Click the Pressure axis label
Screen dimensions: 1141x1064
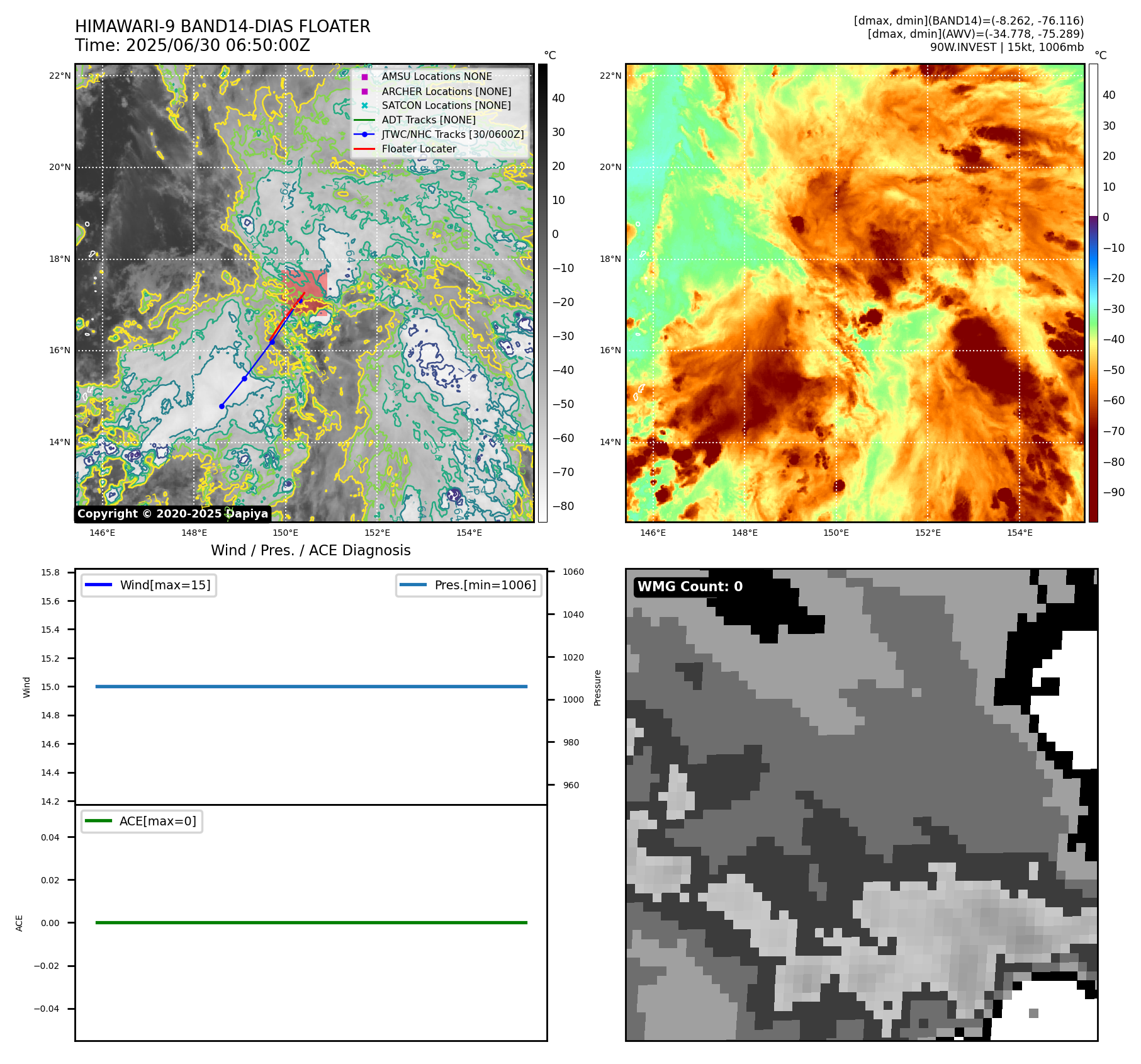tap(598, 688)
